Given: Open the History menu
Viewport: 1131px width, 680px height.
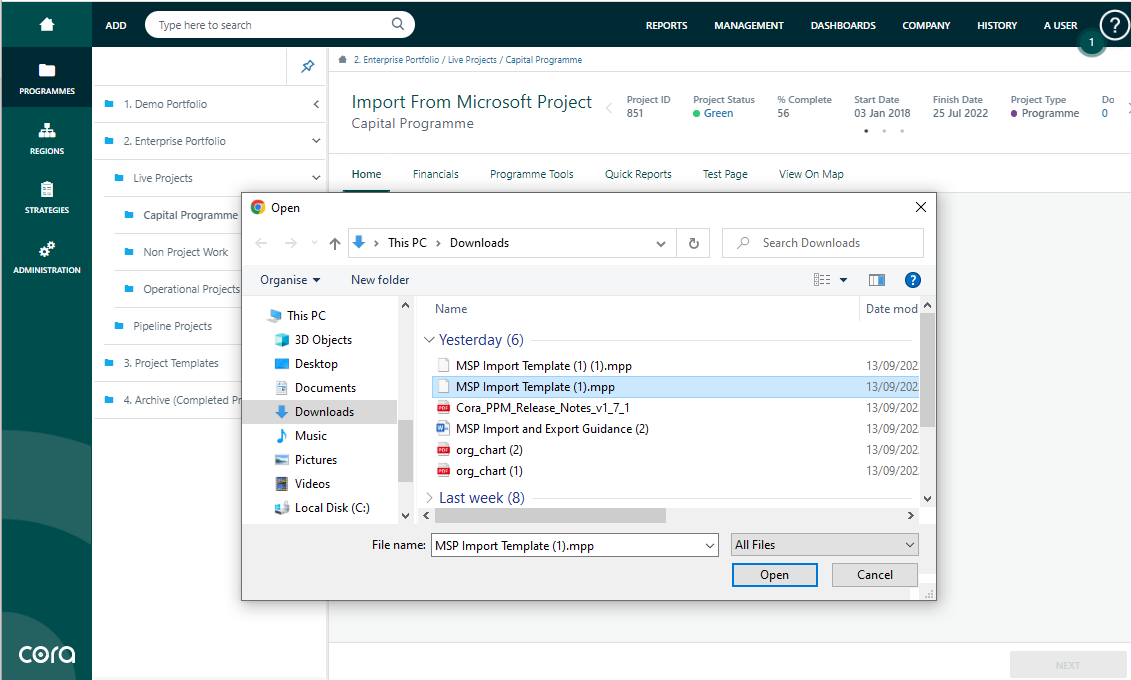Looking at the screenshot, I should pyautogui.click(x=997, y=25).
